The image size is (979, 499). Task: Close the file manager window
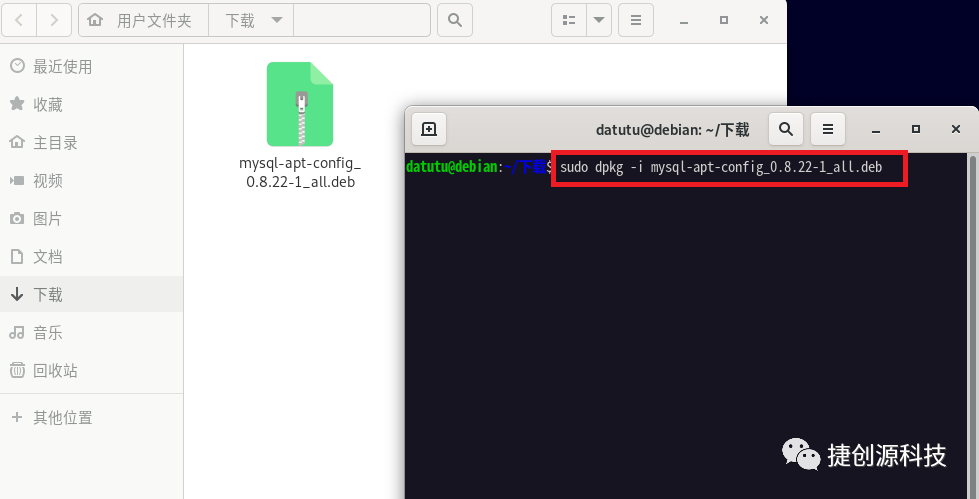pos(764,20)
